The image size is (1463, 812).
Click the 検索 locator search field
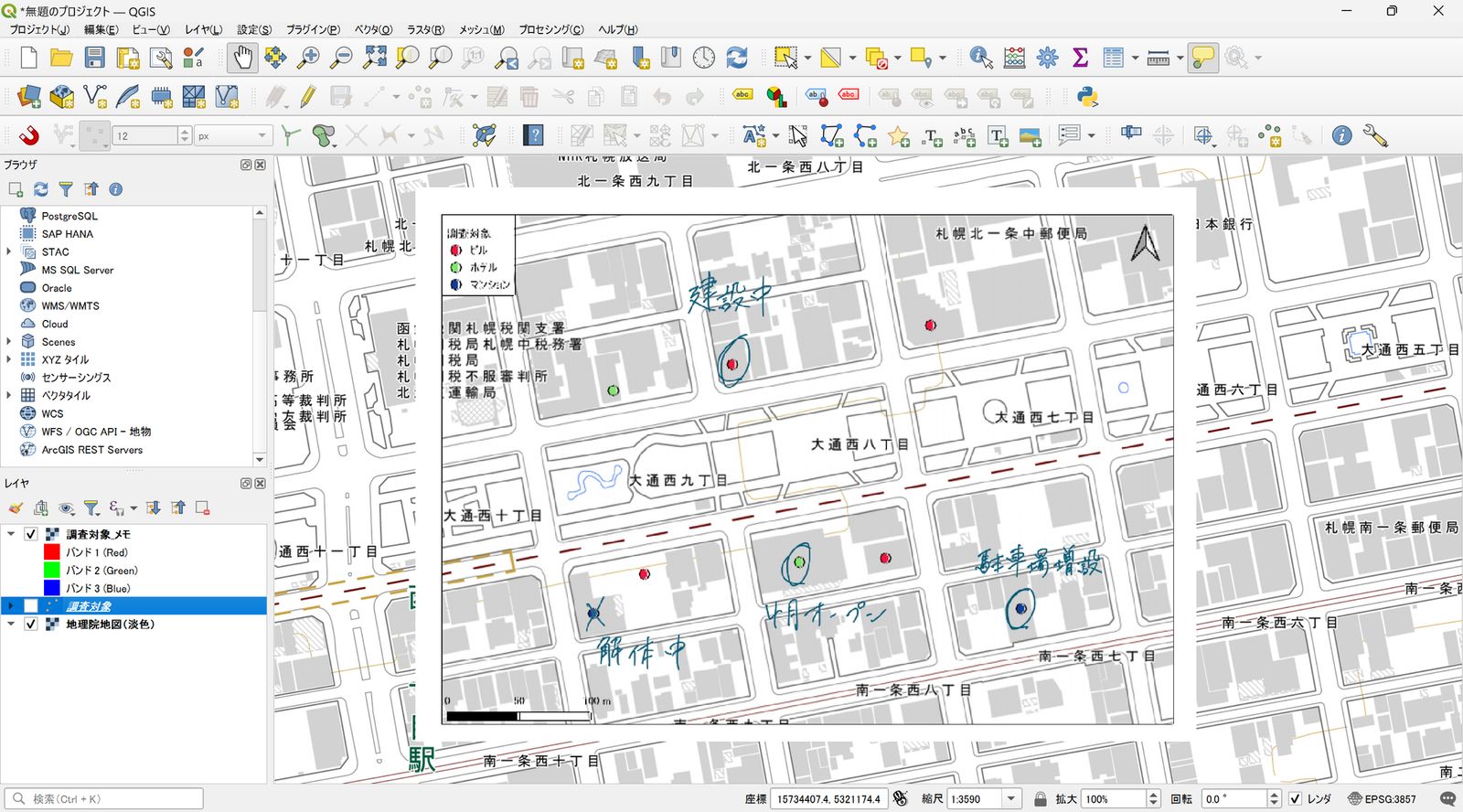tap(103, 799)
